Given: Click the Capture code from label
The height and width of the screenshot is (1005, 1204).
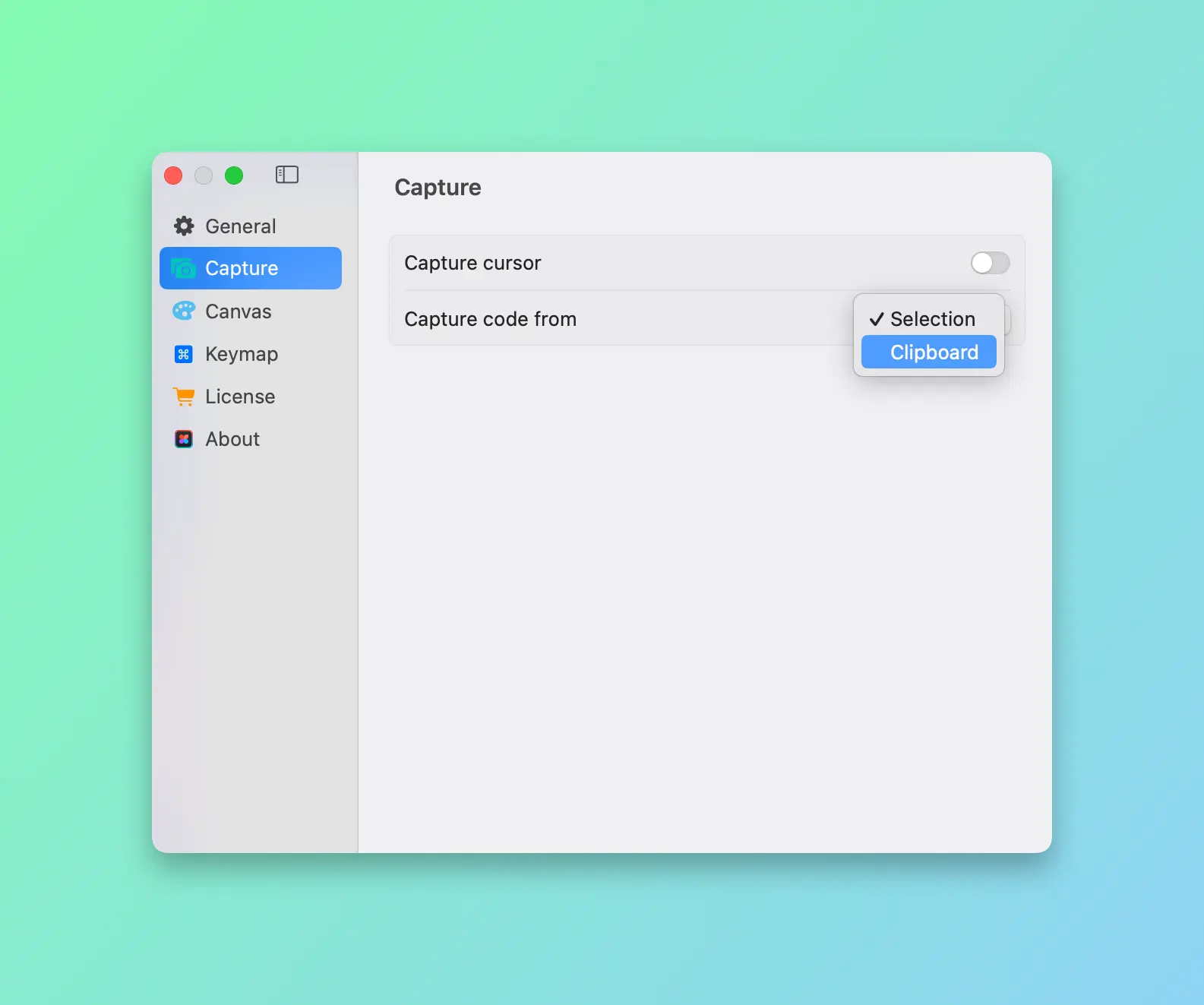Looking at the screenshot, I should [490, 319].
